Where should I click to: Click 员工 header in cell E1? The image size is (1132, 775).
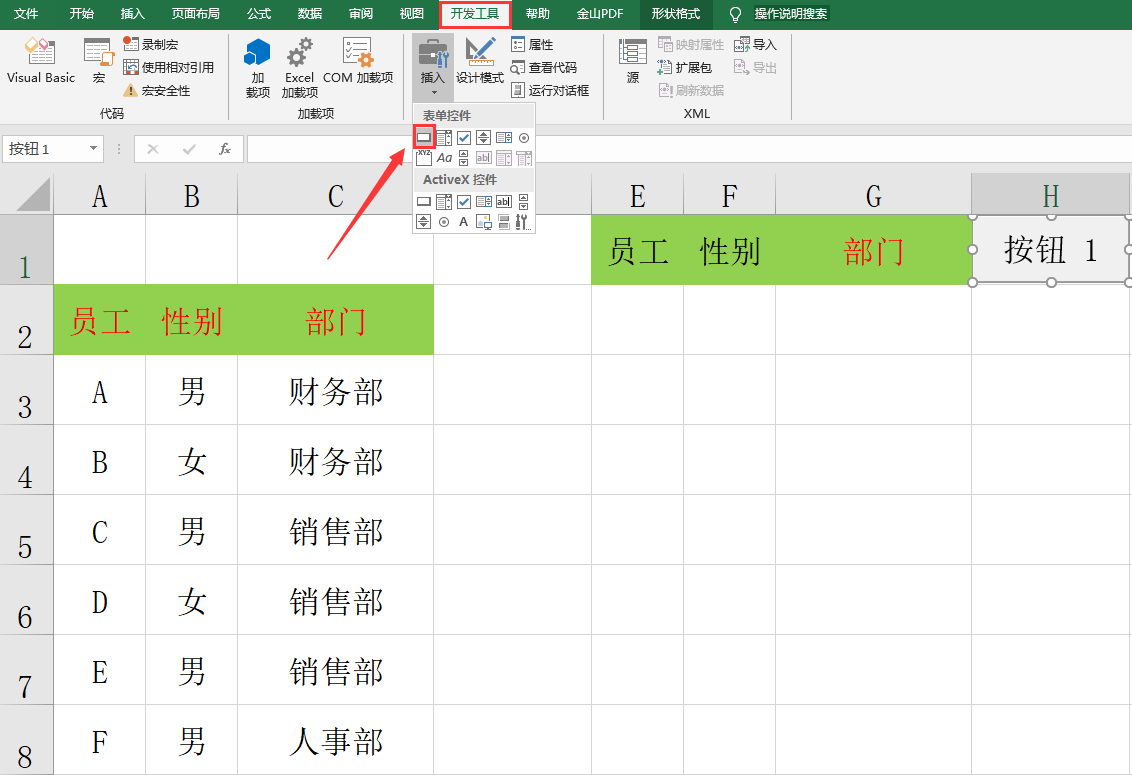(x=637, y=251)
